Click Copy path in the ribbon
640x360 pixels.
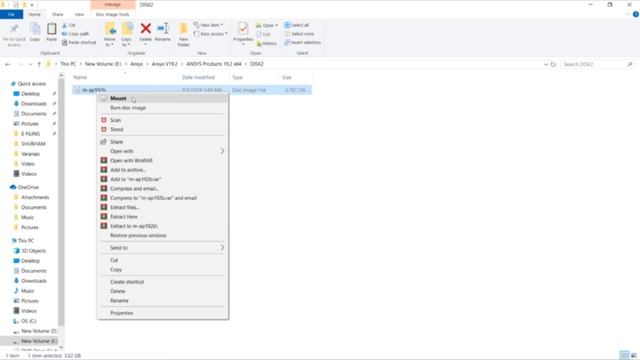tap(76, 34)
